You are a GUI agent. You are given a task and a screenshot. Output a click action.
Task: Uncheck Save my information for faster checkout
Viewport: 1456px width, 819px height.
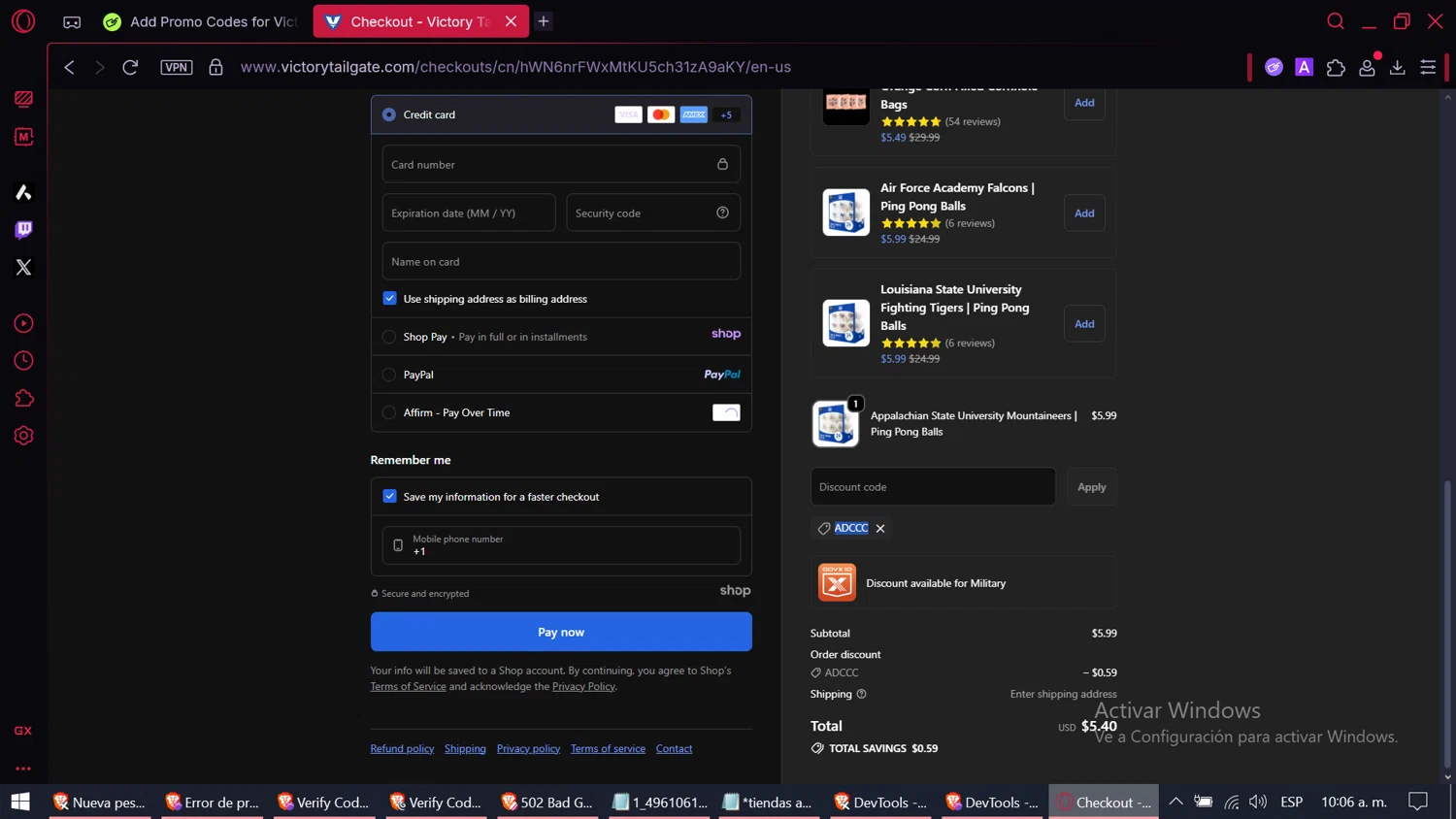click(x=389, y=496)
